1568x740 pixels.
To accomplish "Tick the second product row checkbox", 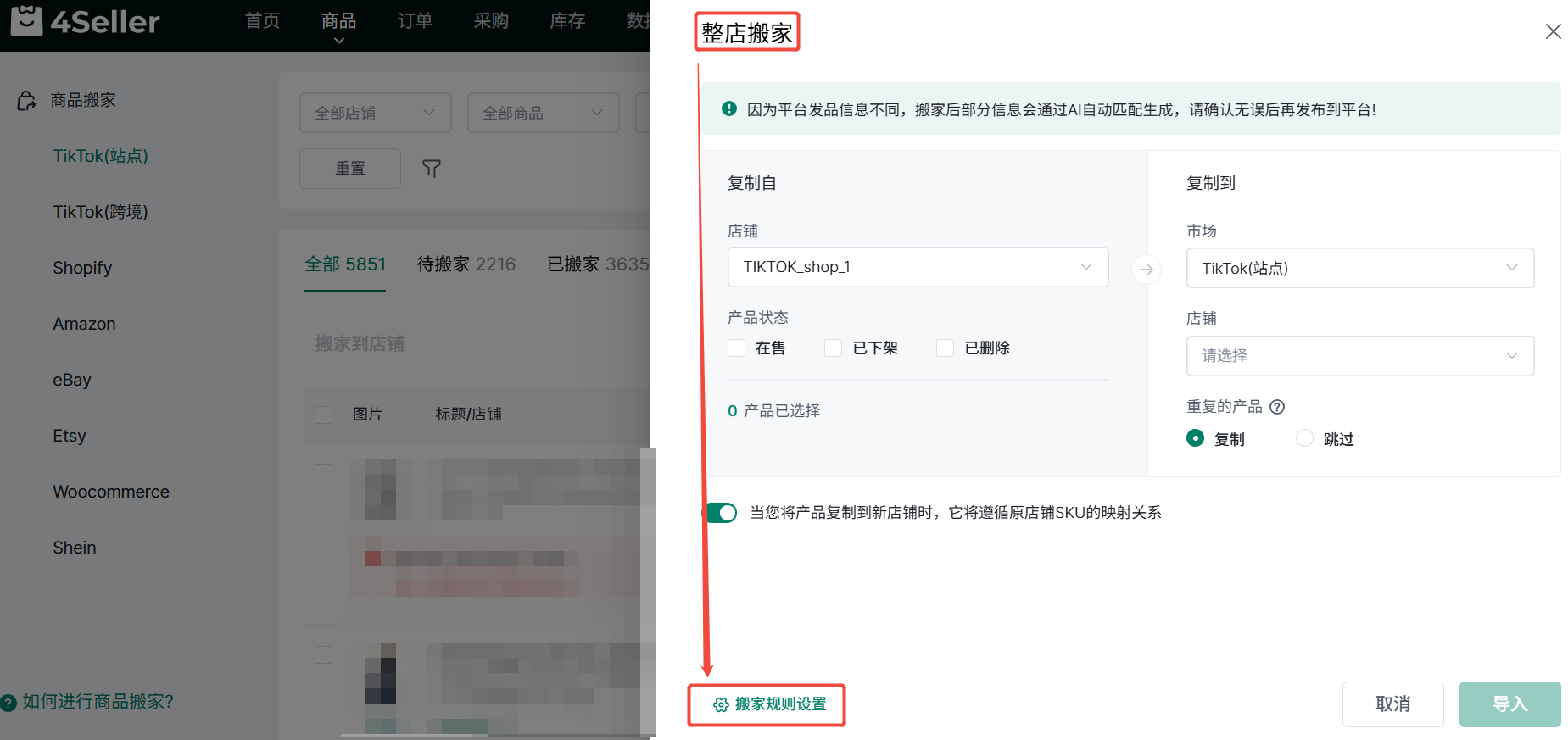I will coord(323,654).
